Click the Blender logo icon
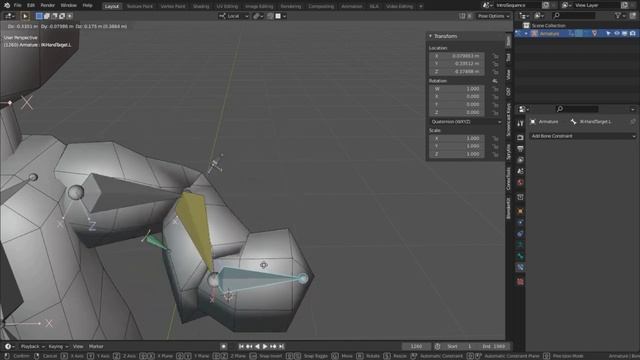This screenshot has height=360, width=640. point(7,5)
